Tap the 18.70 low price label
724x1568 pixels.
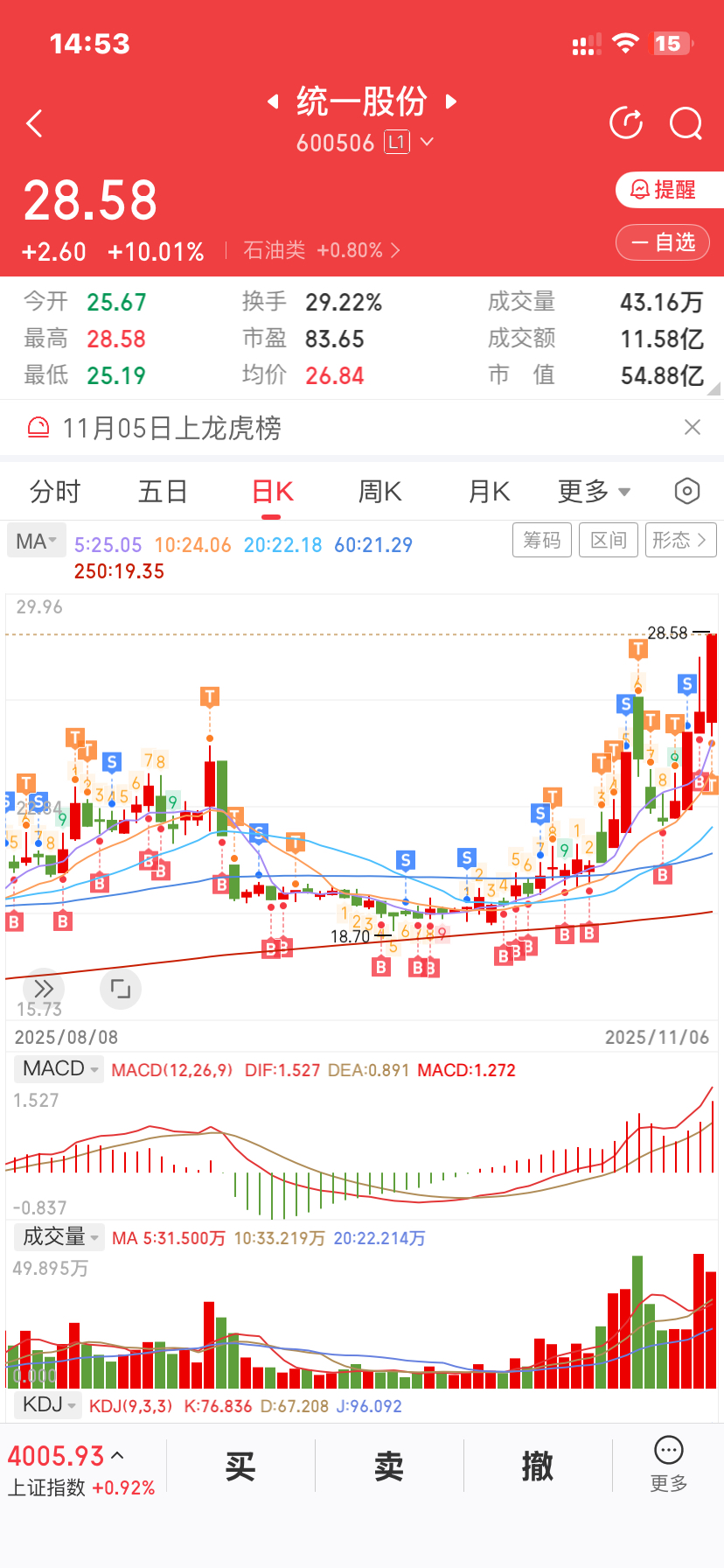(x=351, y=936)
